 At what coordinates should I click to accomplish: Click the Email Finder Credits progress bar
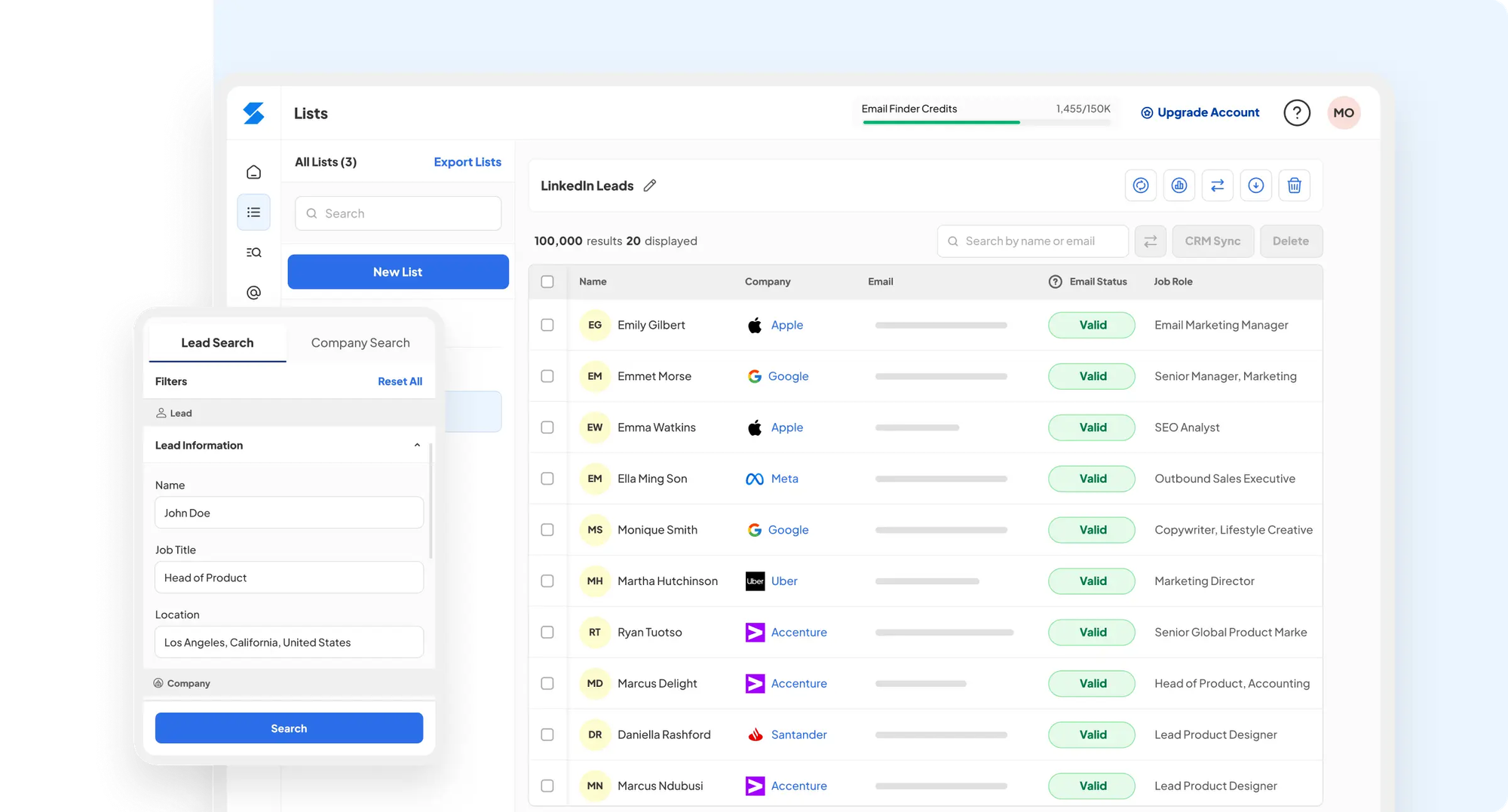[986, 122]
